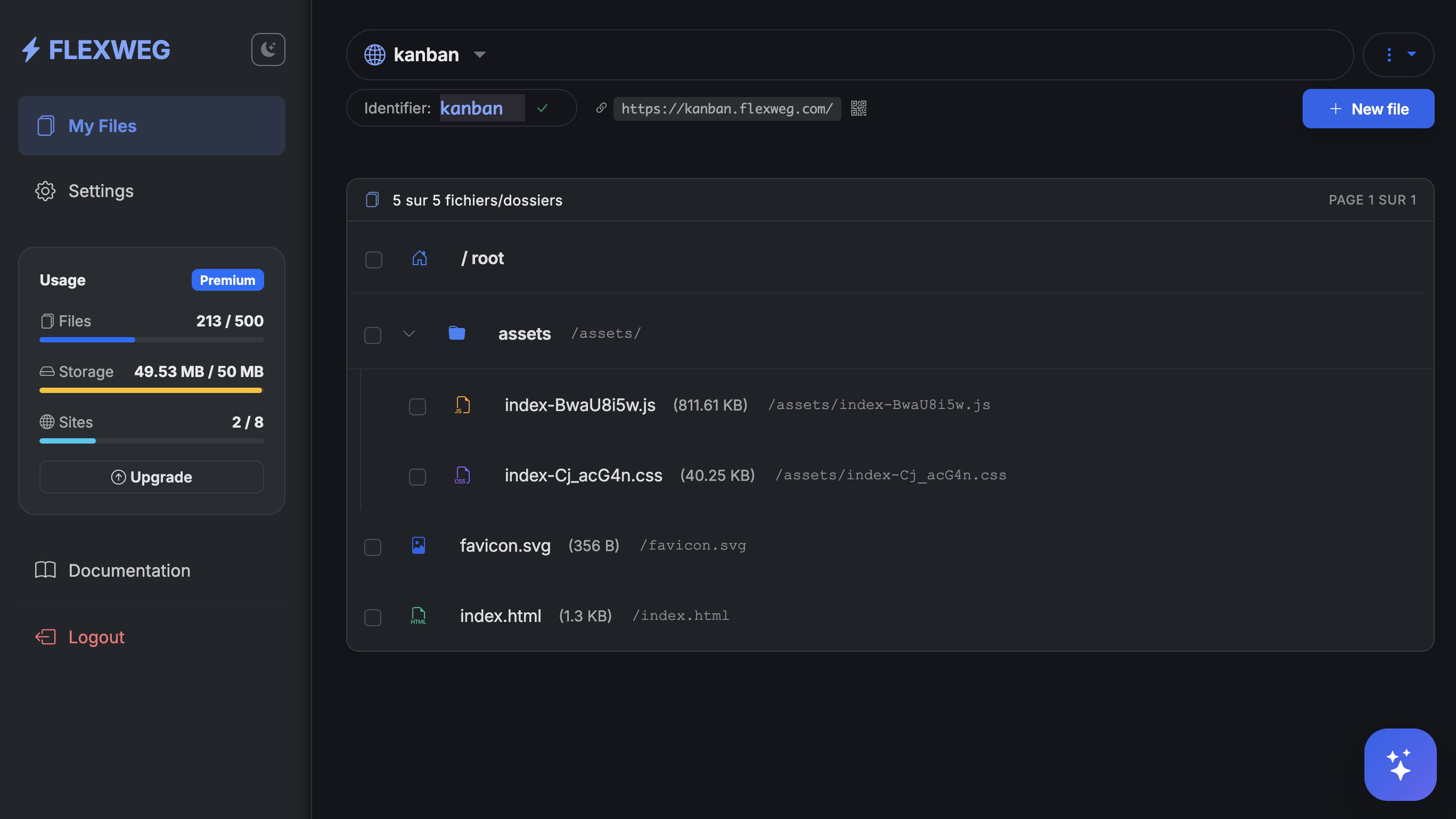
Task: Open index.html file
Action: [x=501, y=616]
